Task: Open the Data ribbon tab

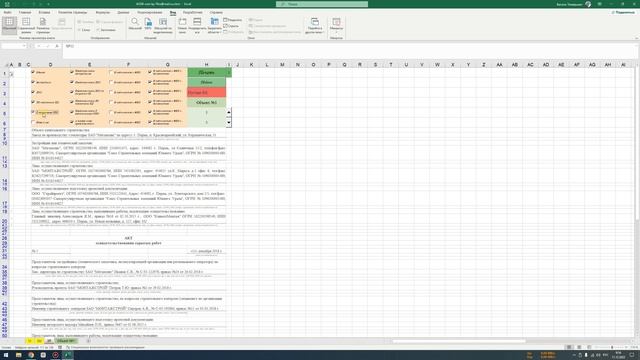Action: click(123, 12)
